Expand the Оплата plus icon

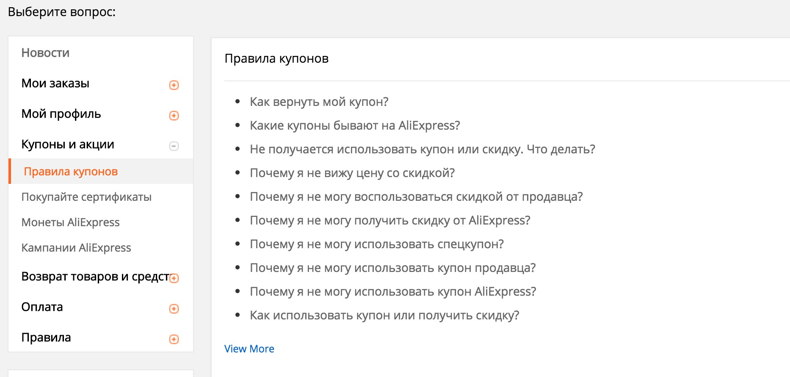tap(174, 308)
